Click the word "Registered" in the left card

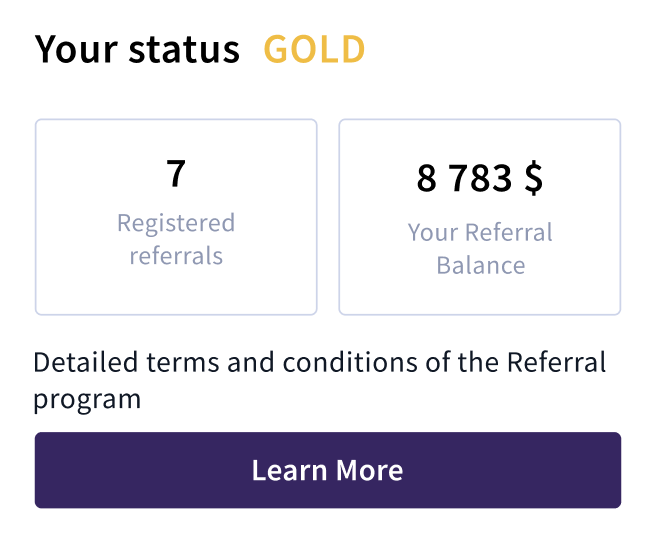click(x=176, y=222)
